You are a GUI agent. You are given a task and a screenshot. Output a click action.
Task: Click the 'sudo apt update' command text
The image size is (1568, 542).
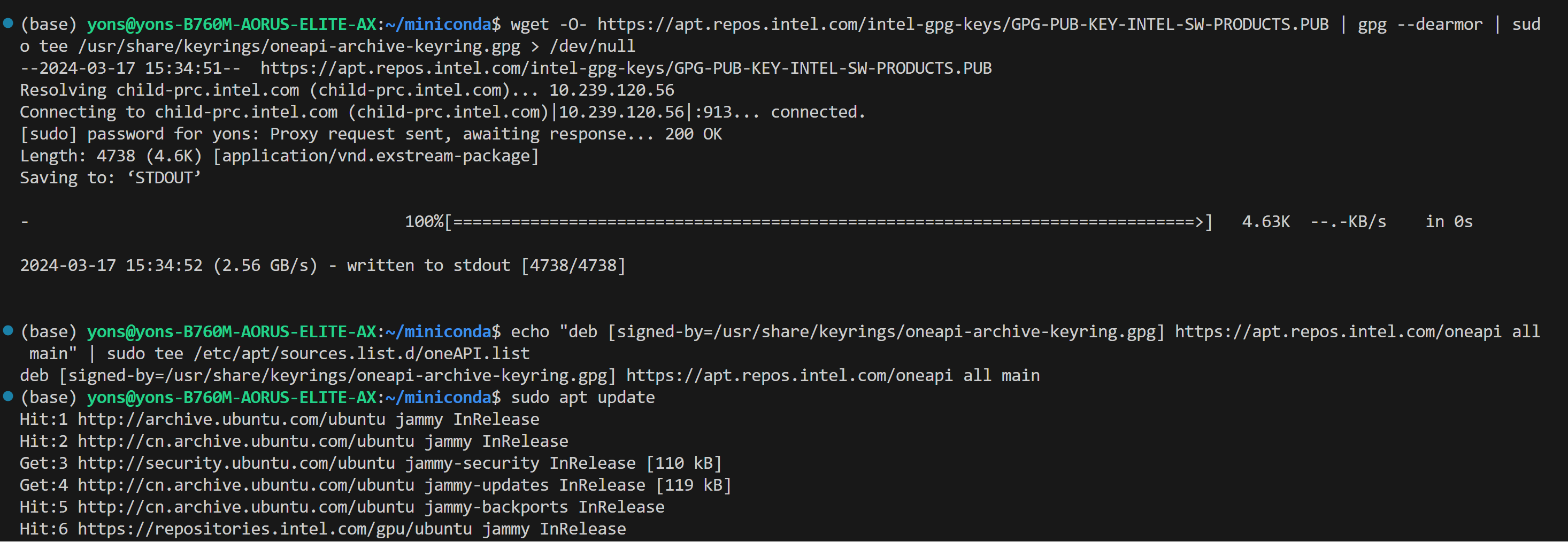tap(582, 397)
